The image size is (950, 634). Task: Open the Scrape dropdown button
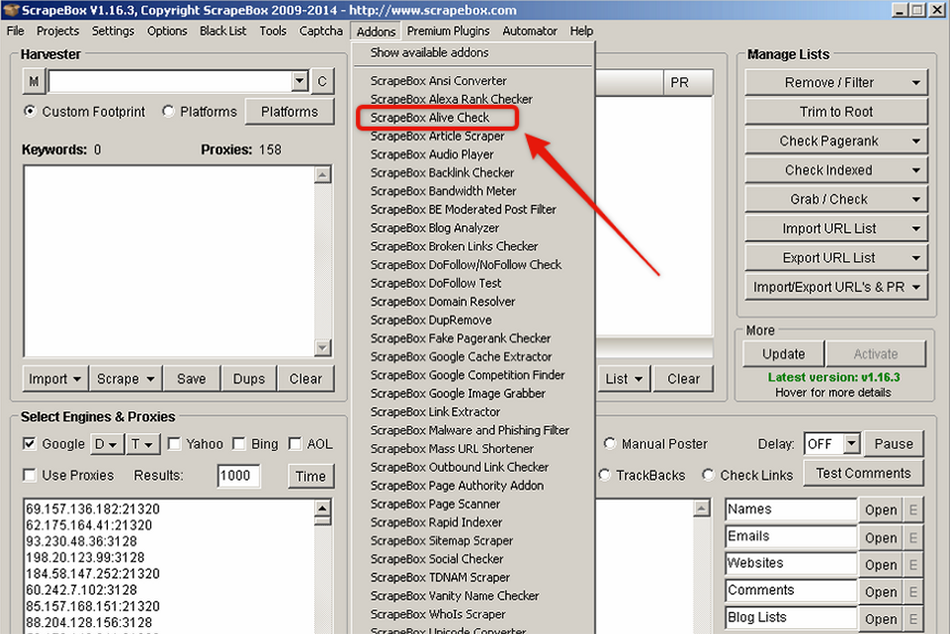125,379
